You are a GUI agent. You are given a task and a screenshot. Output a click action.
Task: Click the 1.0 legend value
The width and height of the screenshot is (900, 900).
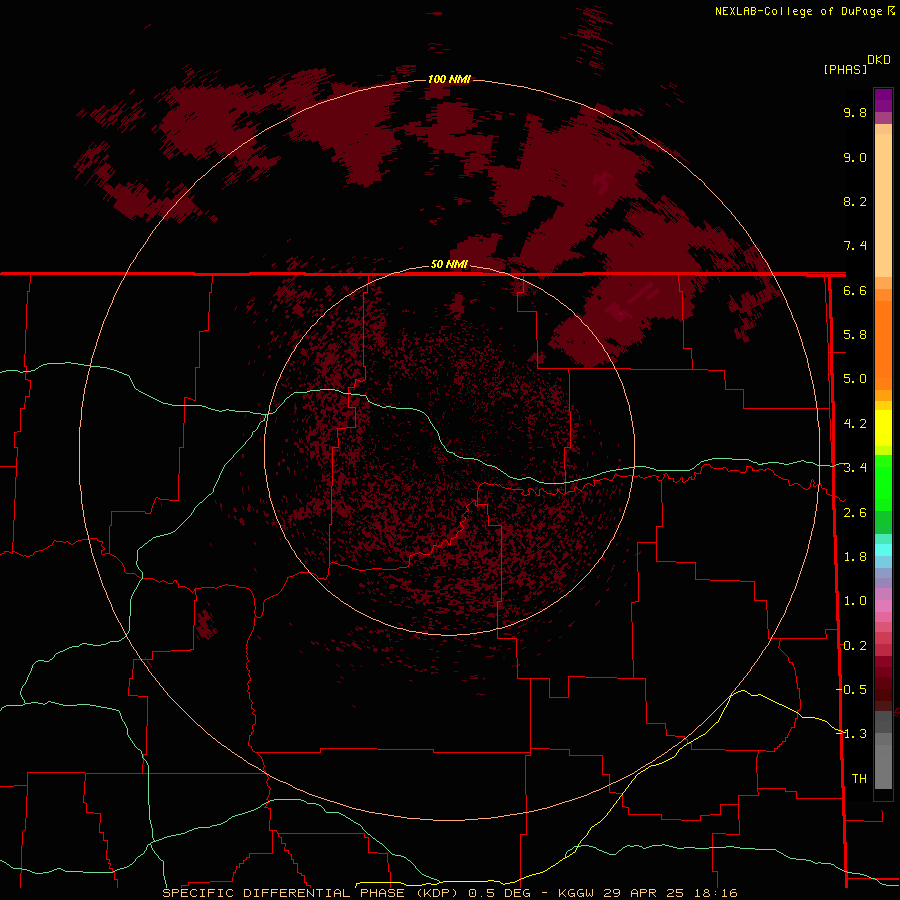pos(855,601)
